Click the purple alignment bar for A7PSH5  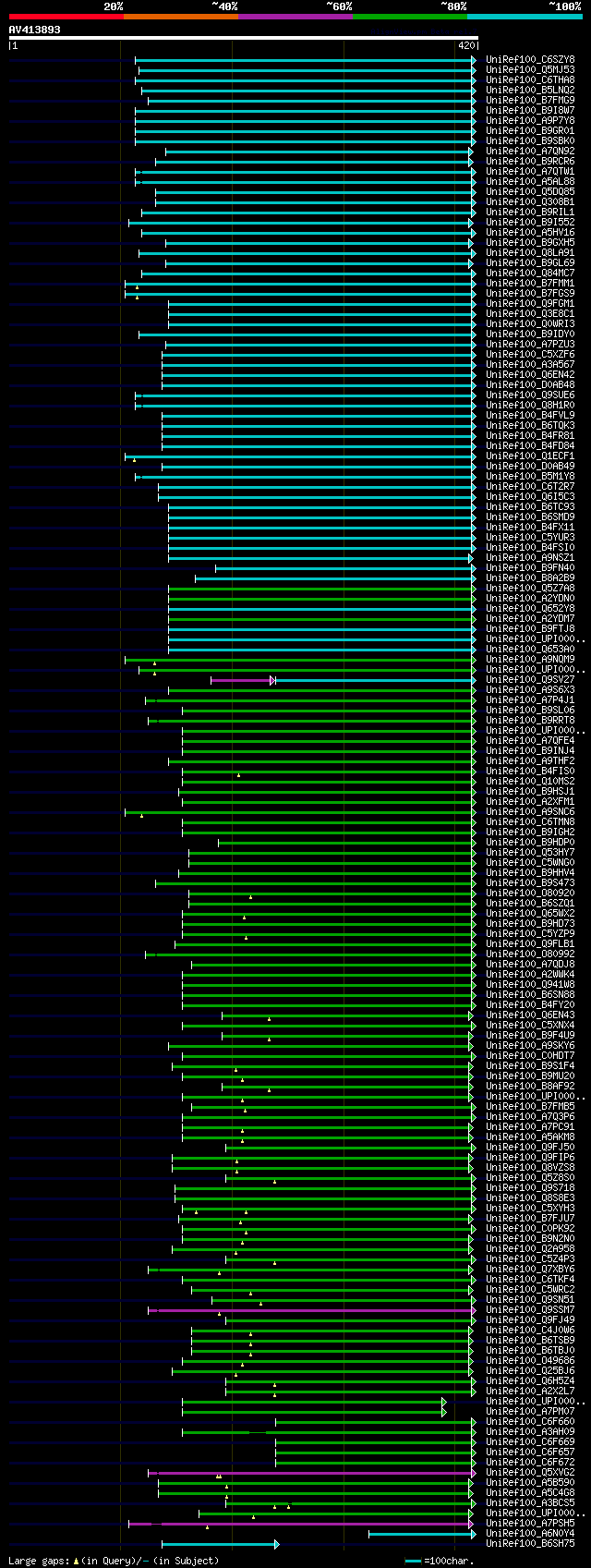[x=301, y=1524]
